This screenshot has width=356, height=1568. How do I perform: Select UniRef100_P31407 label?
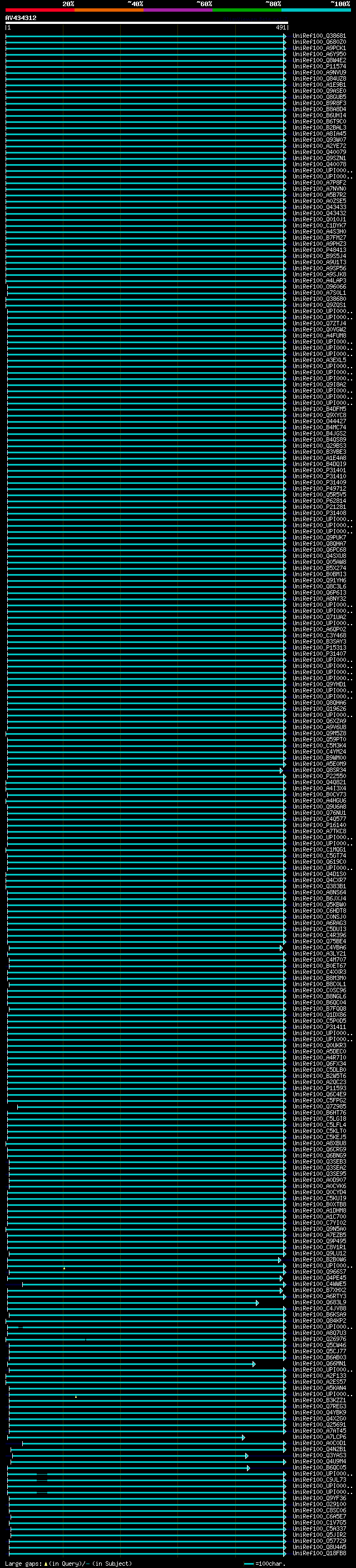pyautogui.click(x=319, y=654)
